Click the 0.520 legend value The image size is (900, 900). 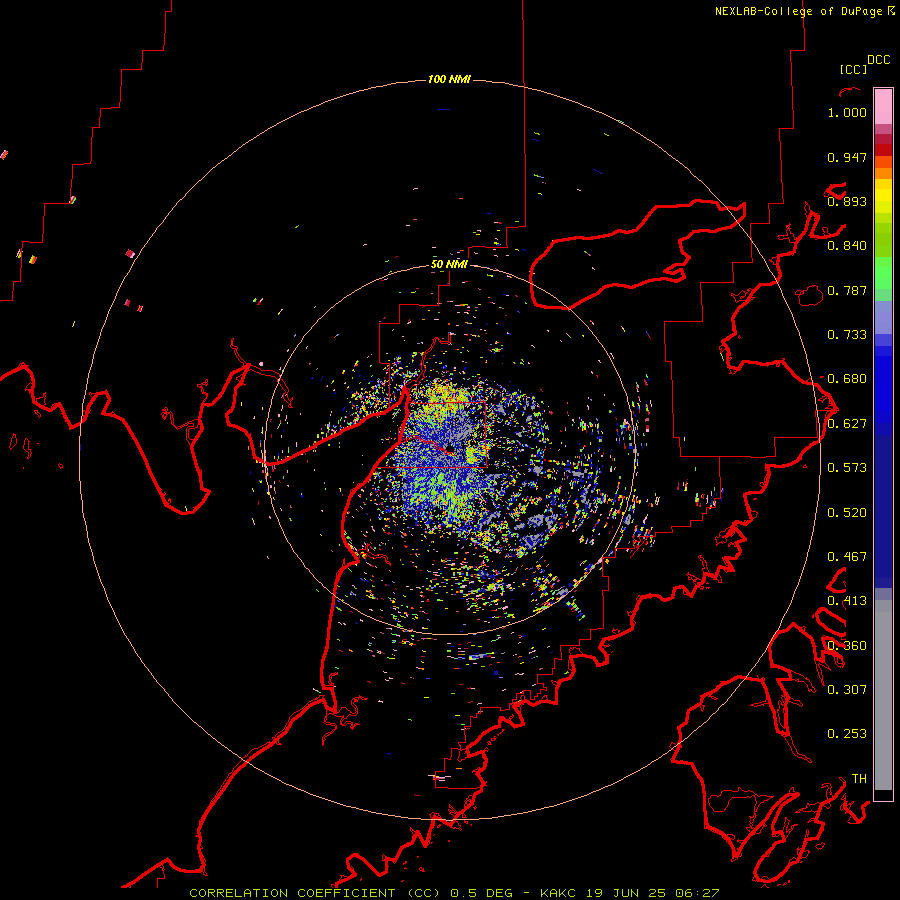tap(847, 513)
